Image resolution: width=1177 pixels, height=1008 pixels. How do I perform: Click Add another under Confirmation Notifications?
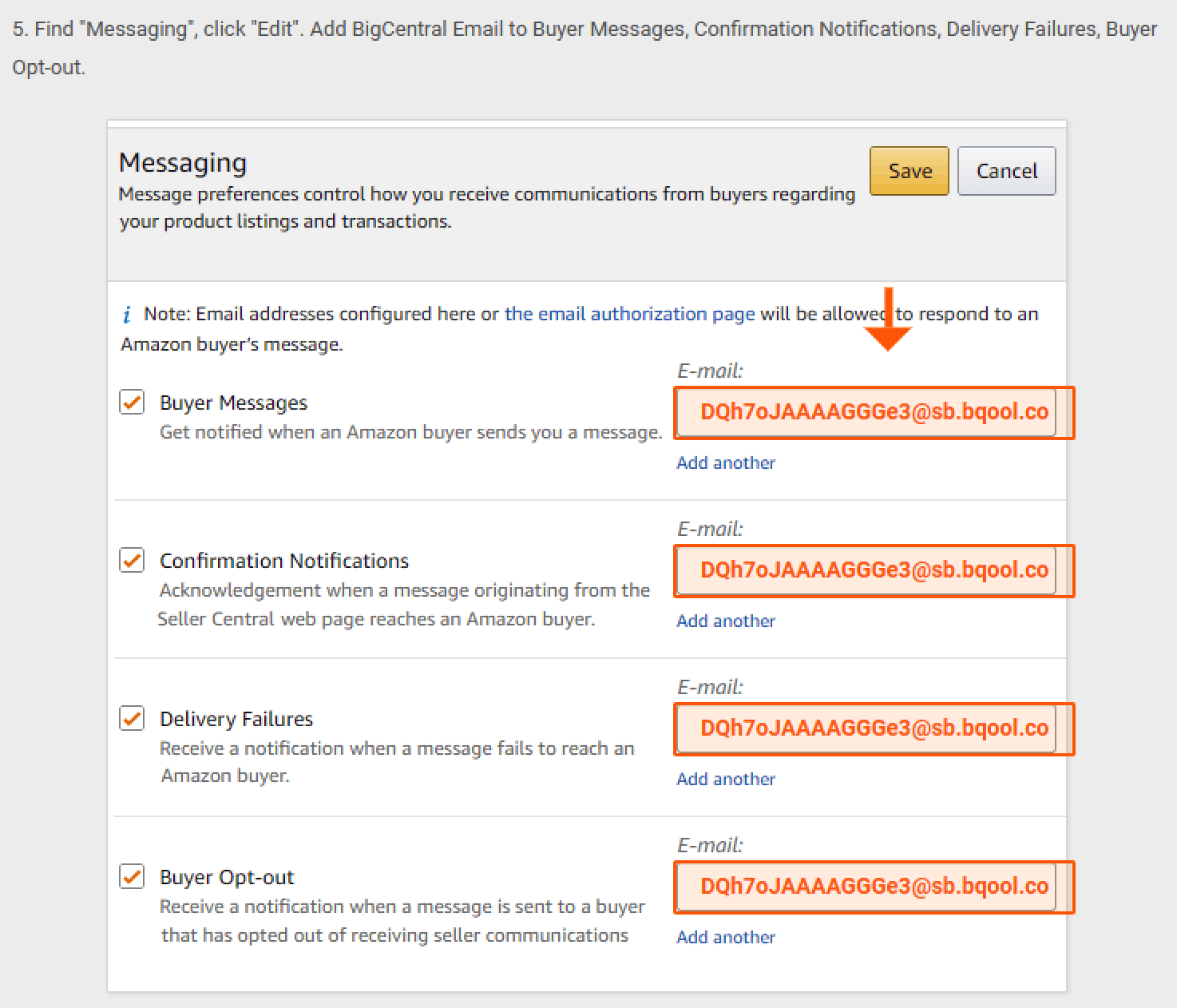pyautogui.click(x=726, y=621)
